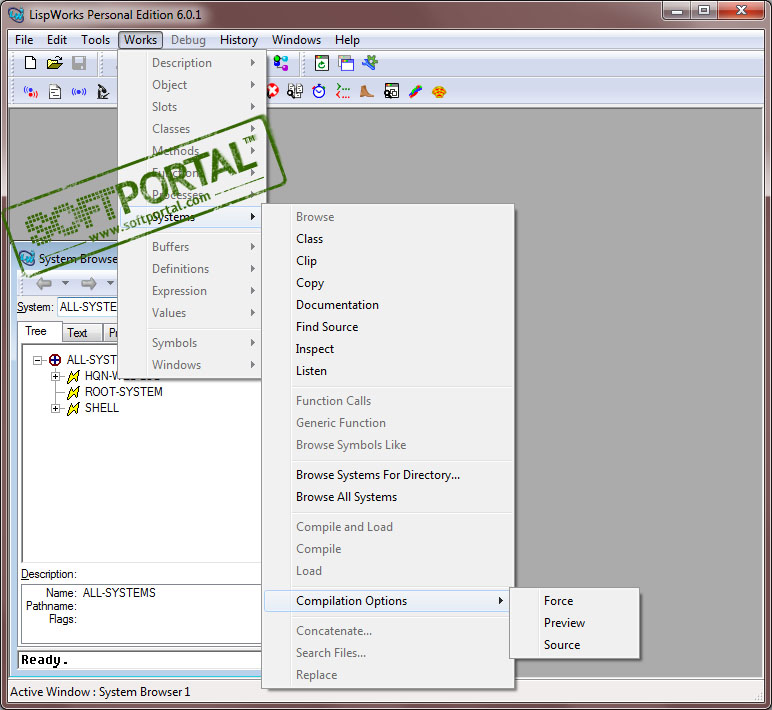The width and height of the screenshot is (772, 710).
Task: Choose Browse All Systems
Action: [388, 497]
